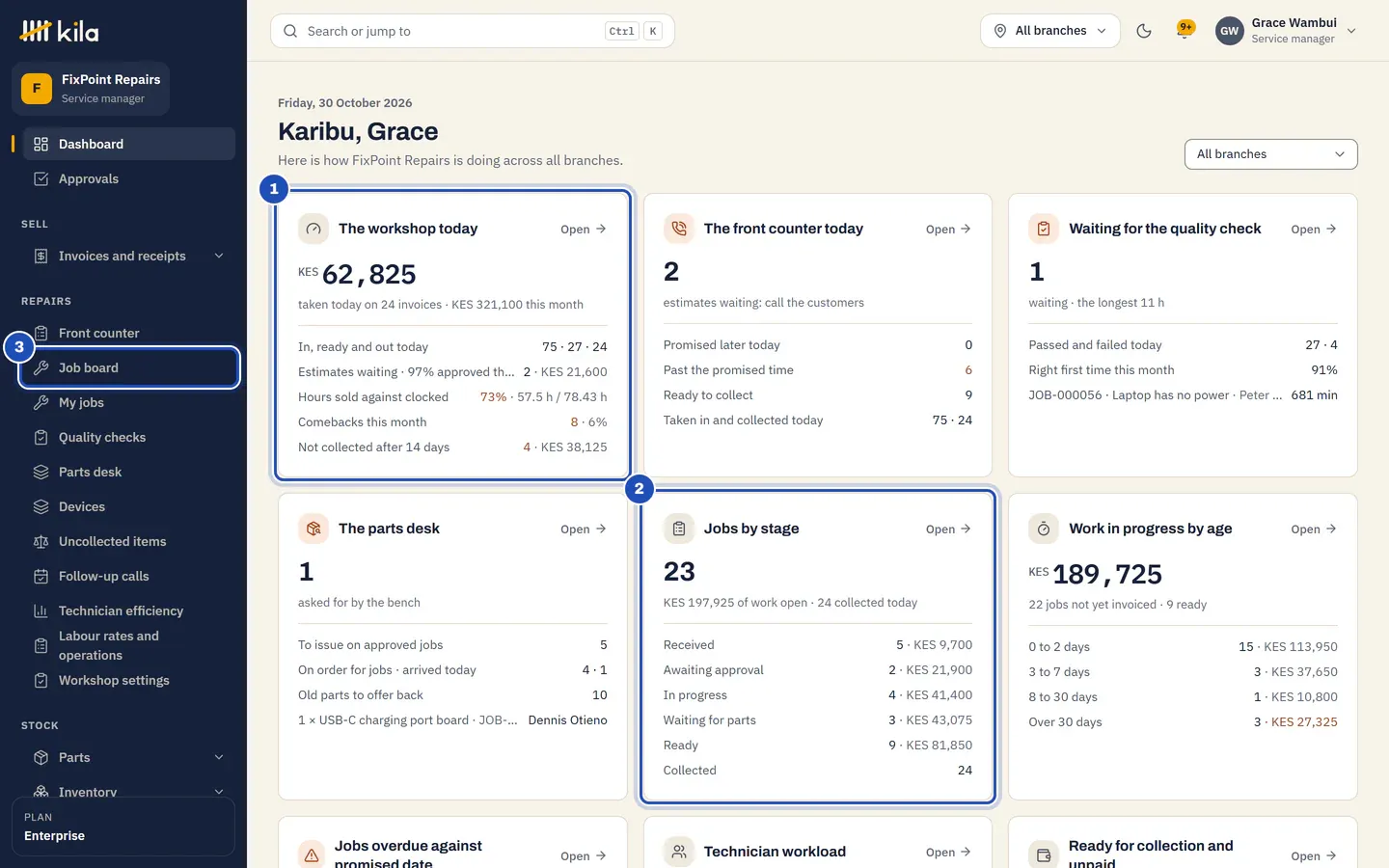Click the 'Waiting for parts' stage row
Image resolution: width=1389 pixels, height=868 pixels.
pos(818,720)
